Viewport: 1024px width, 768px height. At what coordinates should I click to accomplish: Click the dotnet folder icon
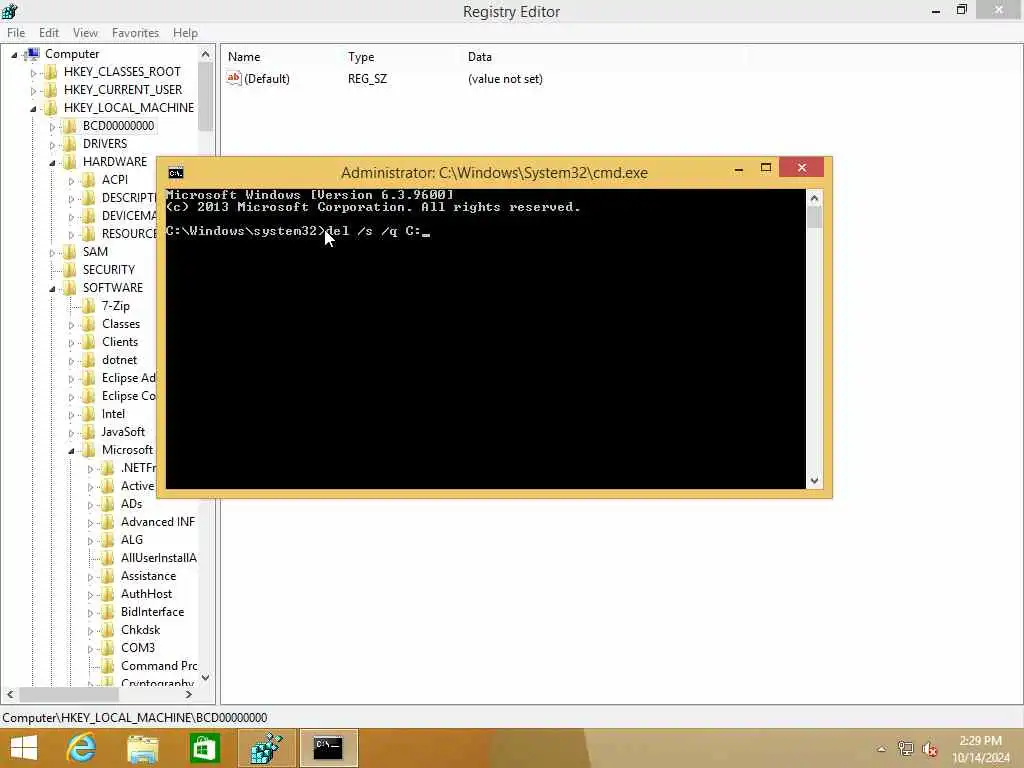[x=88, y=360]
